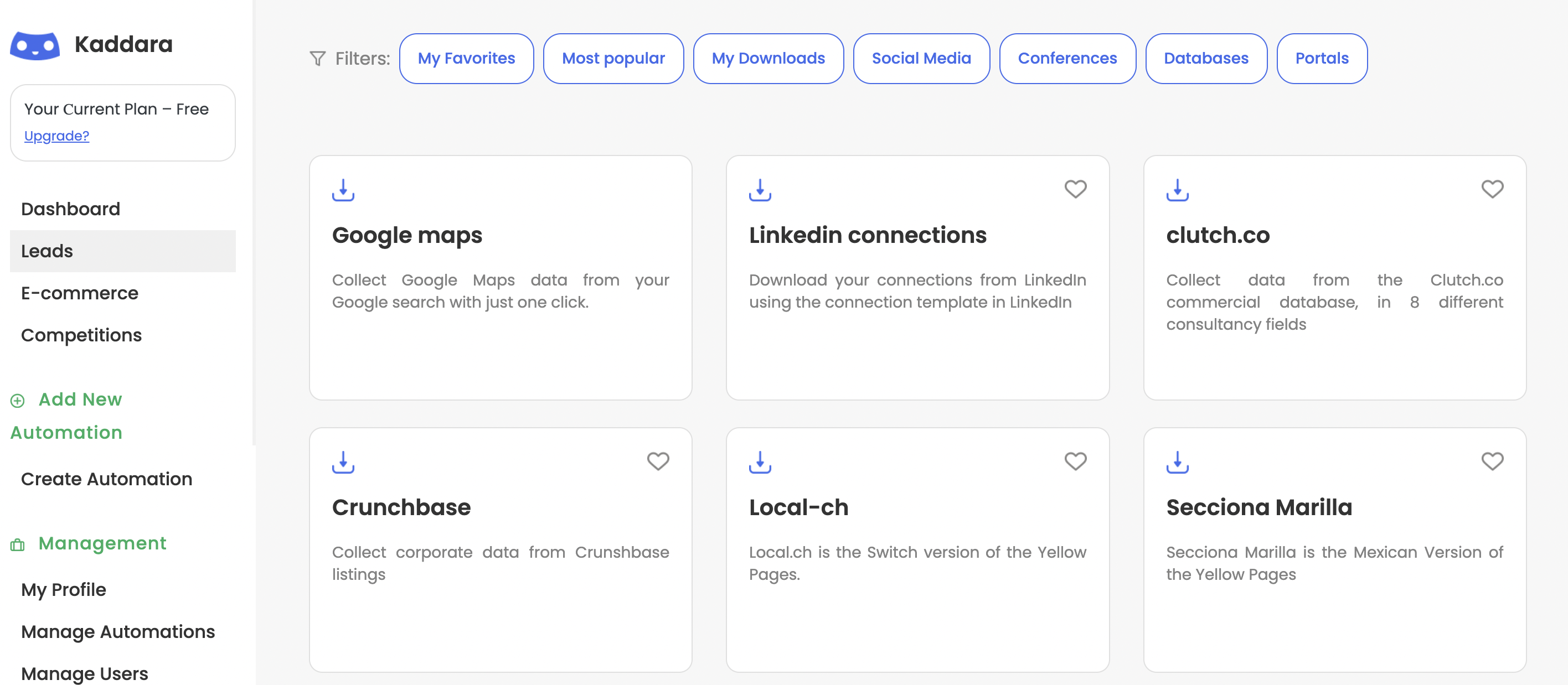
Task: Open the Upgrade plan link
Action: pos(56,136)
